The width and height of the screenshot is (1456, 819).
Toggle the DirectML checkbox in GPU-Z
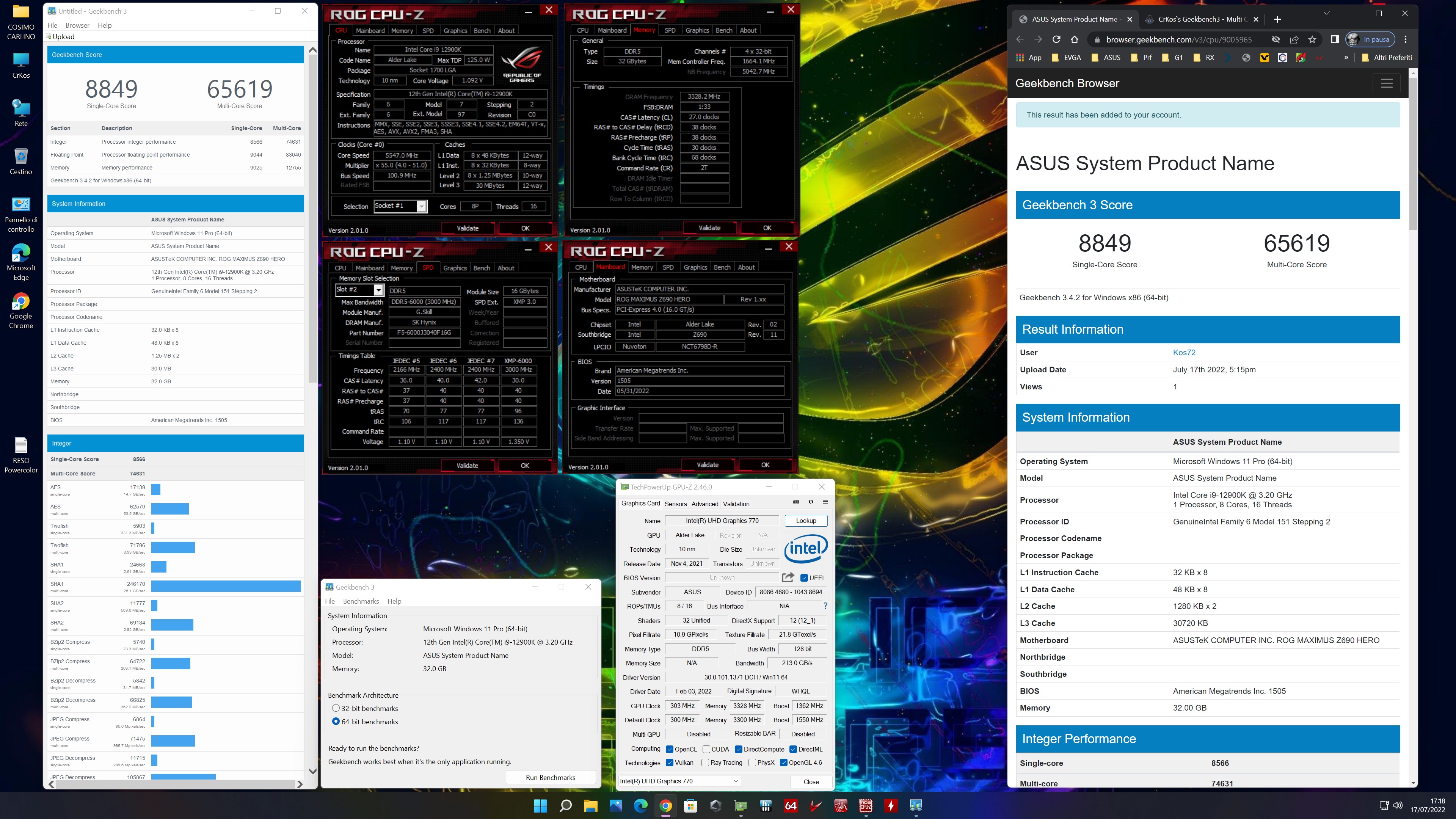pyautogui.click(x=793, y=749)
